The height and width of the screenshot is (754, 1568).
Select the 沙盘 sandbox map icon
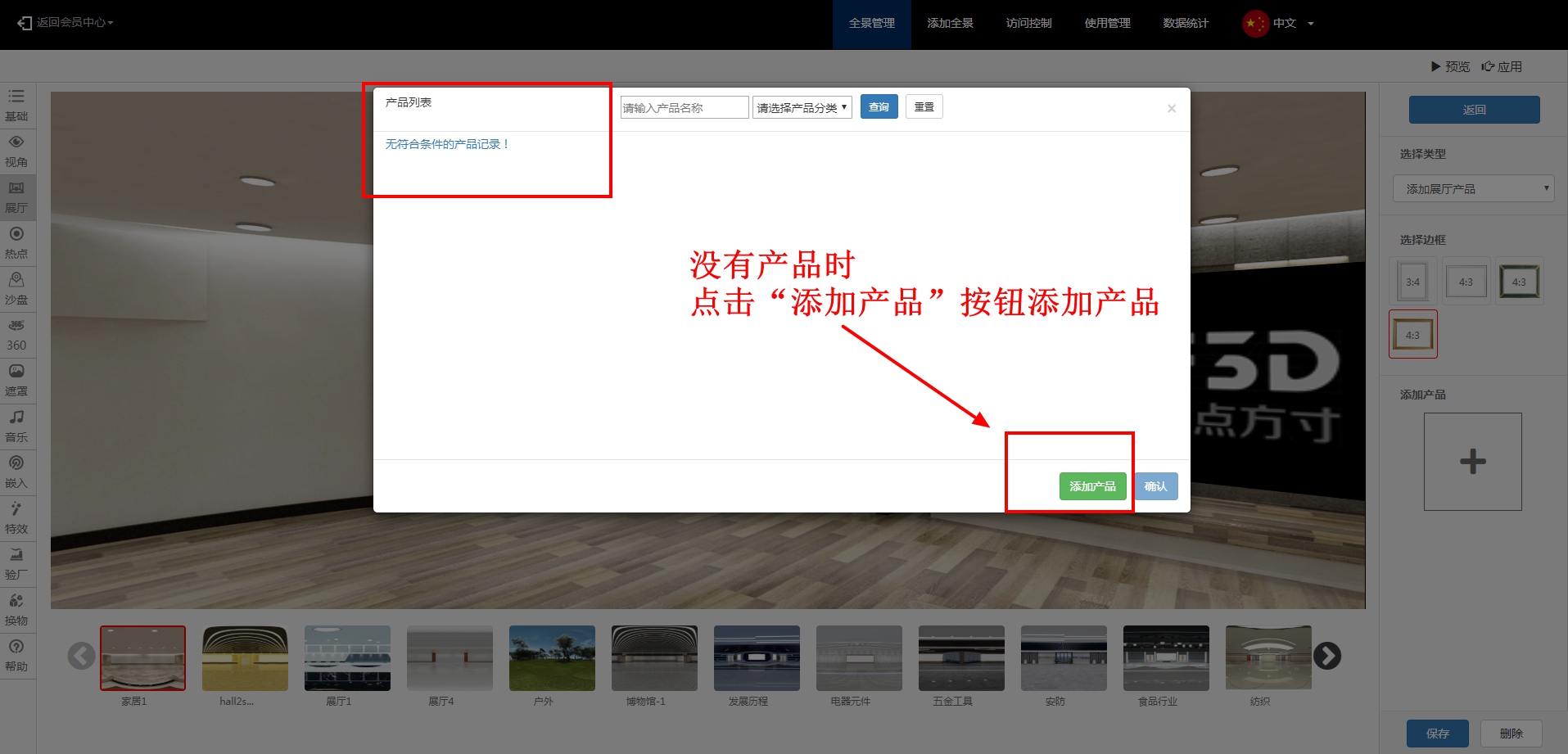tap(16, 288)
